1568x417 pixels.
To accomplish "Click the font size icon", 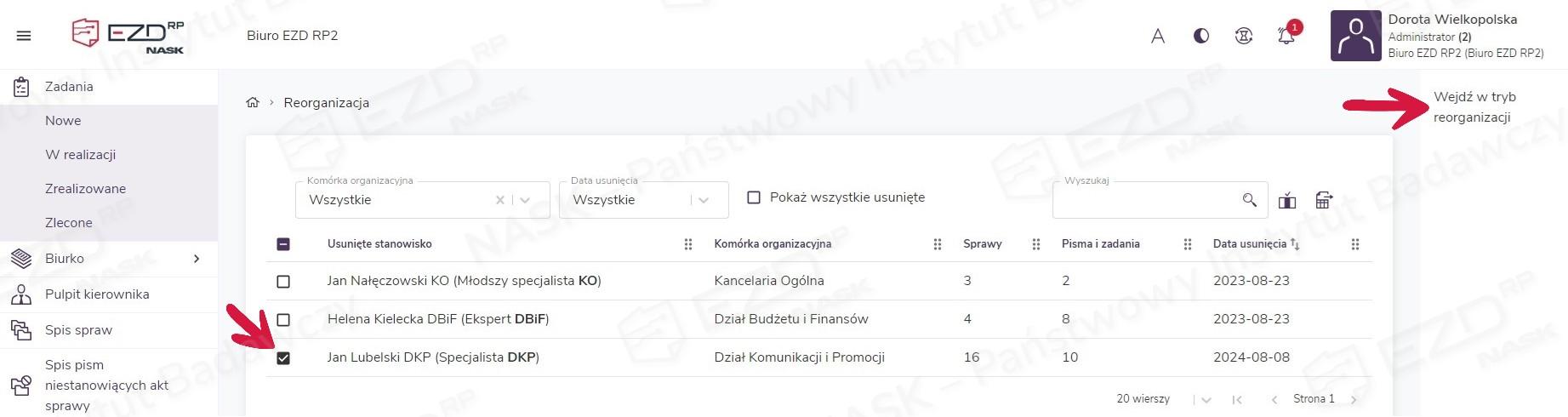I will [1158, 36].
